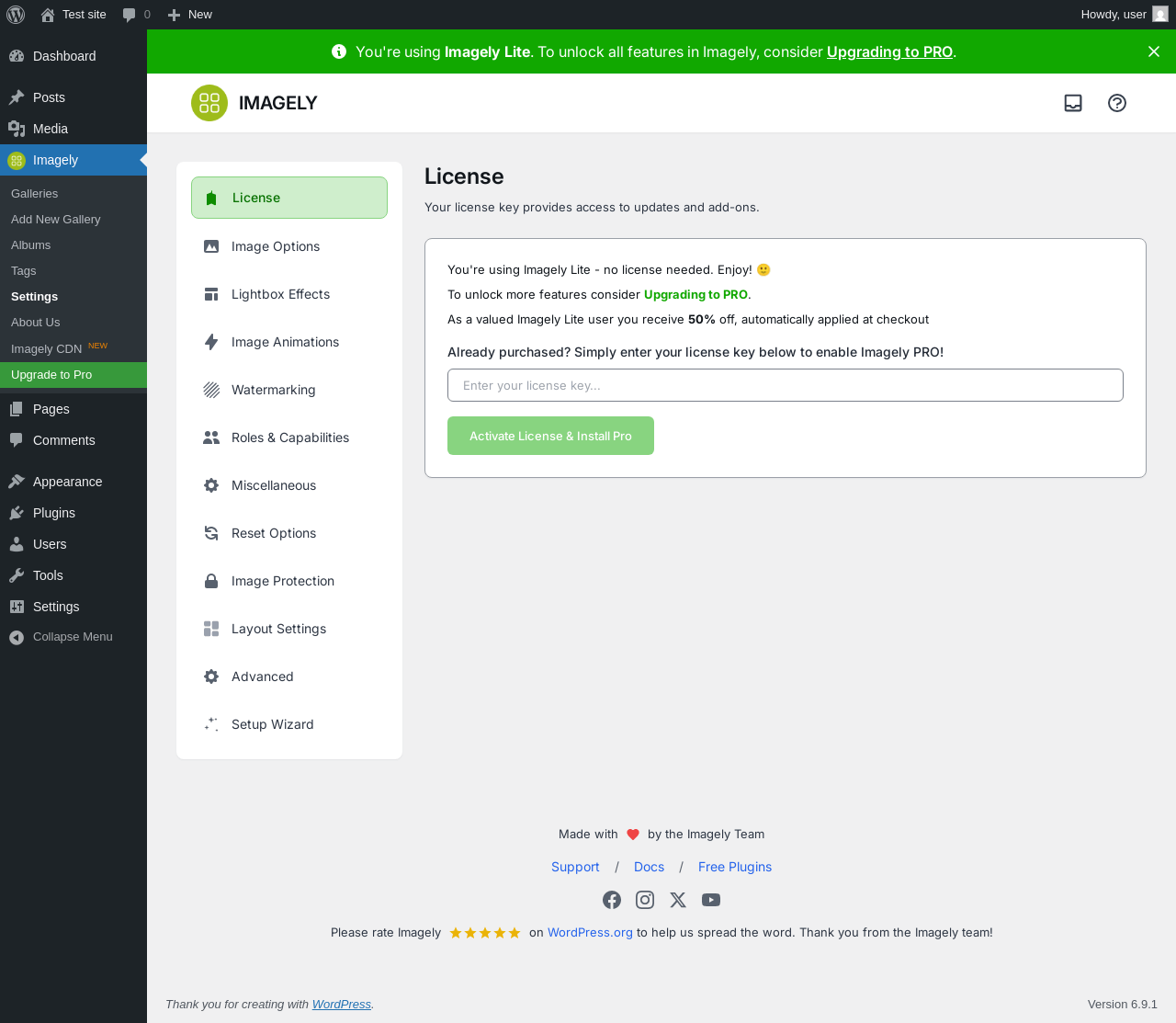Open the YouTube icon in footer
The width and height of the screenshot is (1176, 1023).
[x=711, y=900]
